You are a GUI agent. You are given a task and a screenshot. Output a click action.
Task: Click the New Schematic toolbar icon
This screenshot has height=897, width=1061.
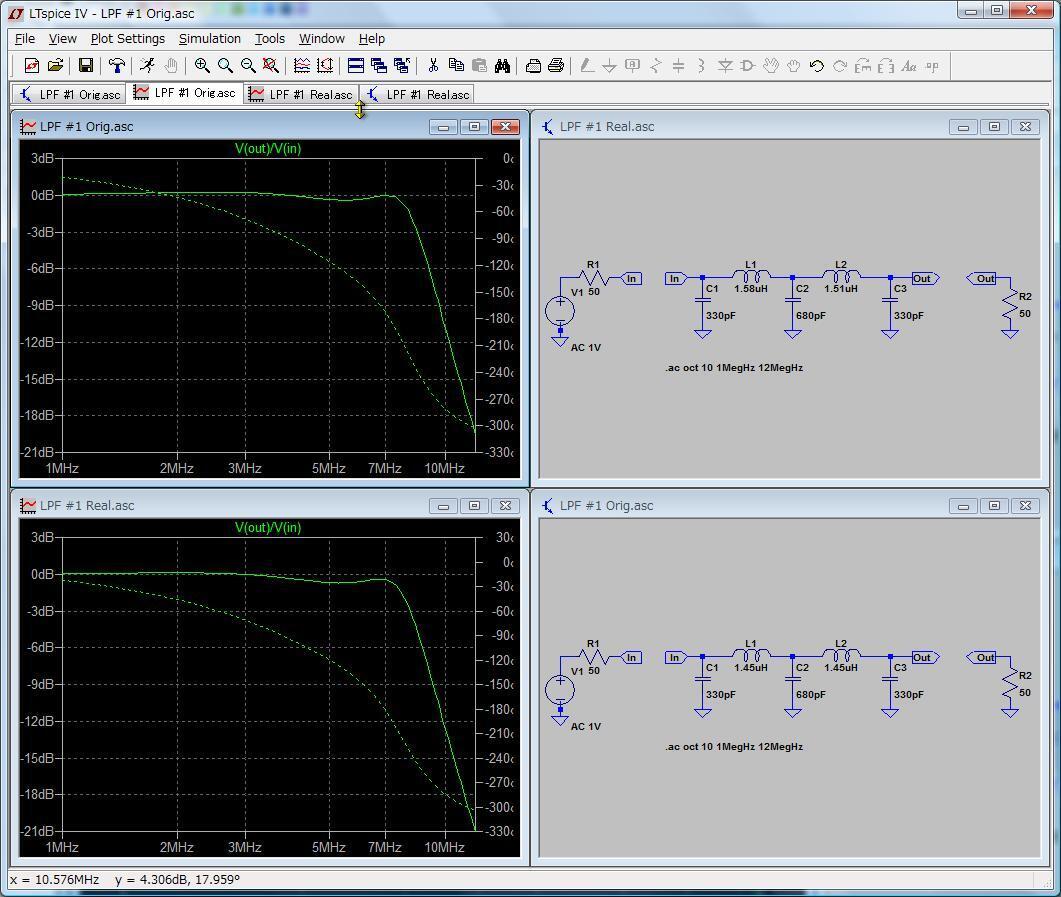[31, 66]
